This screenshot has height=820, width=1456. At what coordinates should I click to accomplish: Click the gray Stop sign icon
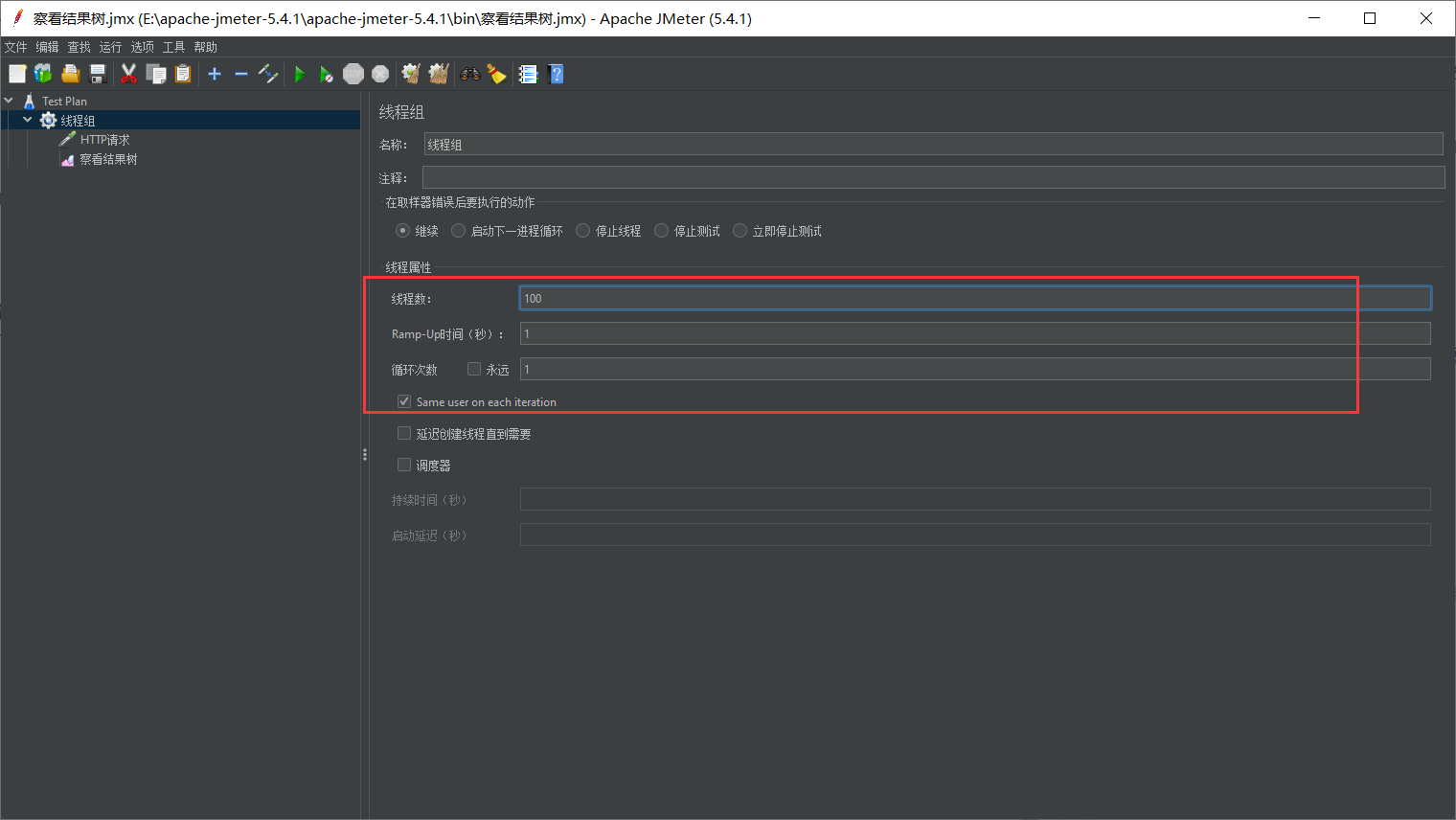(353, 74)
